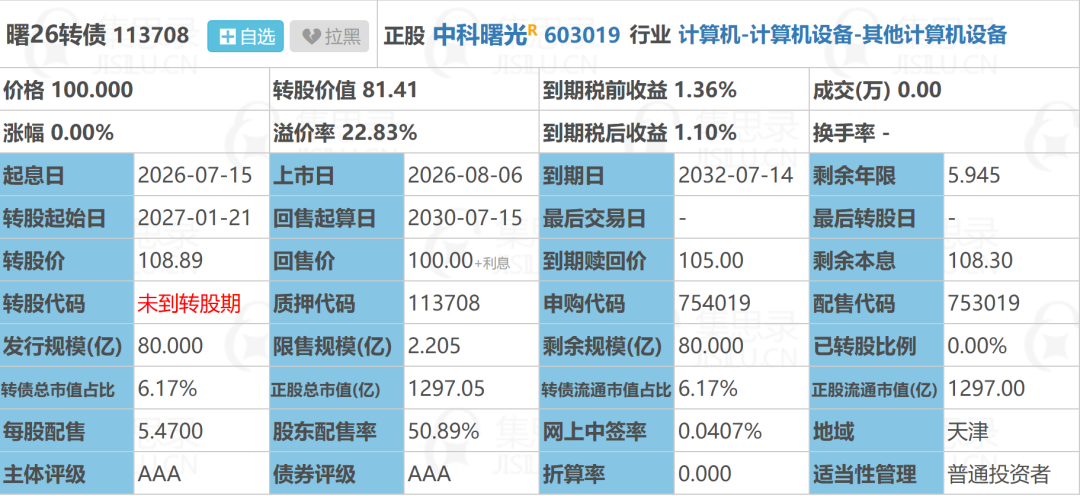Open 计算机-计算机设备-其他计算机设备 industry link
Viewport: 1080px width, 496px height.
(842, 34)
